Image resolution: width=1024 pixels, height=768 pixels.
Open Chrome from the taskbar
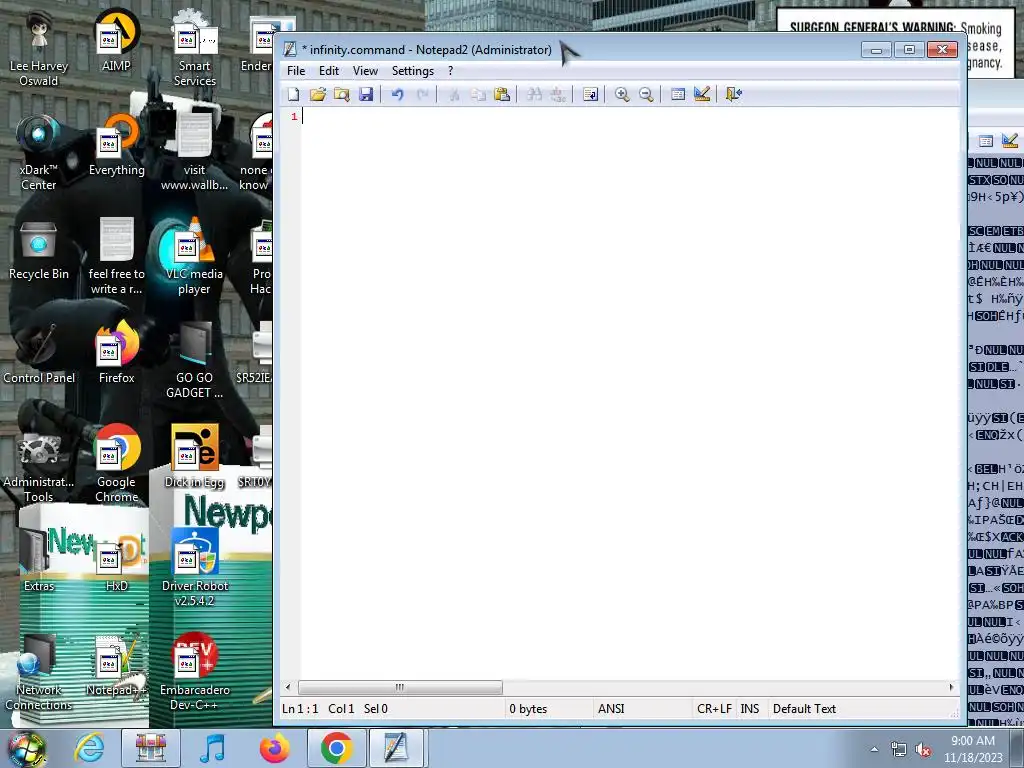(x=336, y=748)
